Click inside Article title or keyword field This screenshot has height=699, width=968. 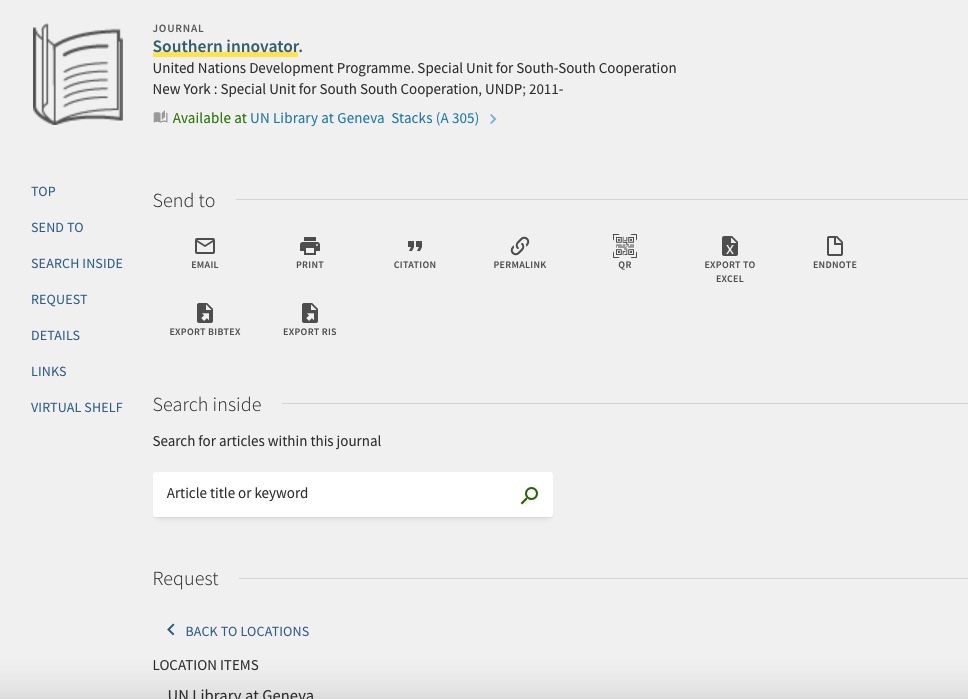335,494
